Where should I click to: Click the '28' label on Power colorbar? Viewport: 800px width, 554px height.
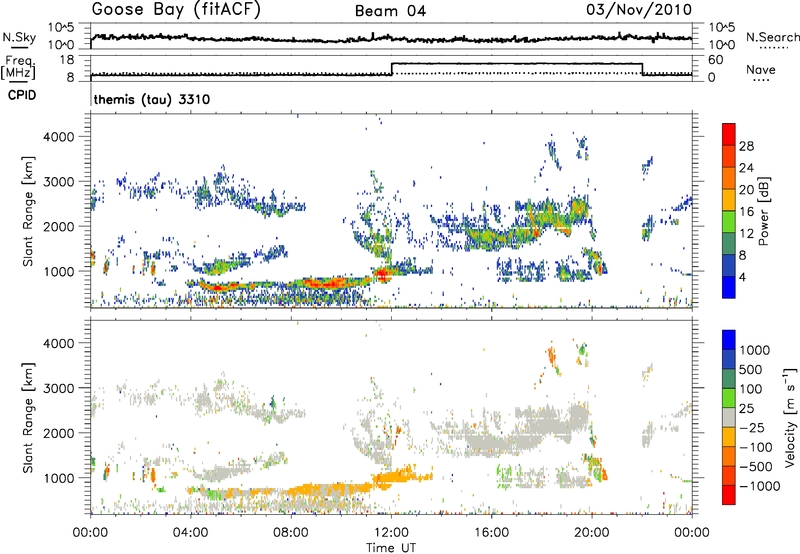tap(746, 146)
